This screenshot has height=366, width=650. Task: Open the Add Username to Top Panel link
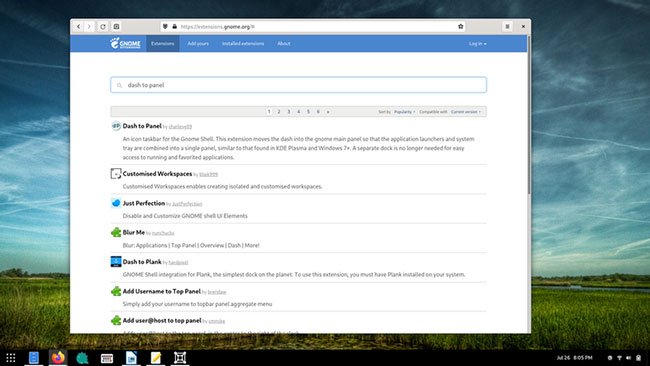[x=162, y=291]
